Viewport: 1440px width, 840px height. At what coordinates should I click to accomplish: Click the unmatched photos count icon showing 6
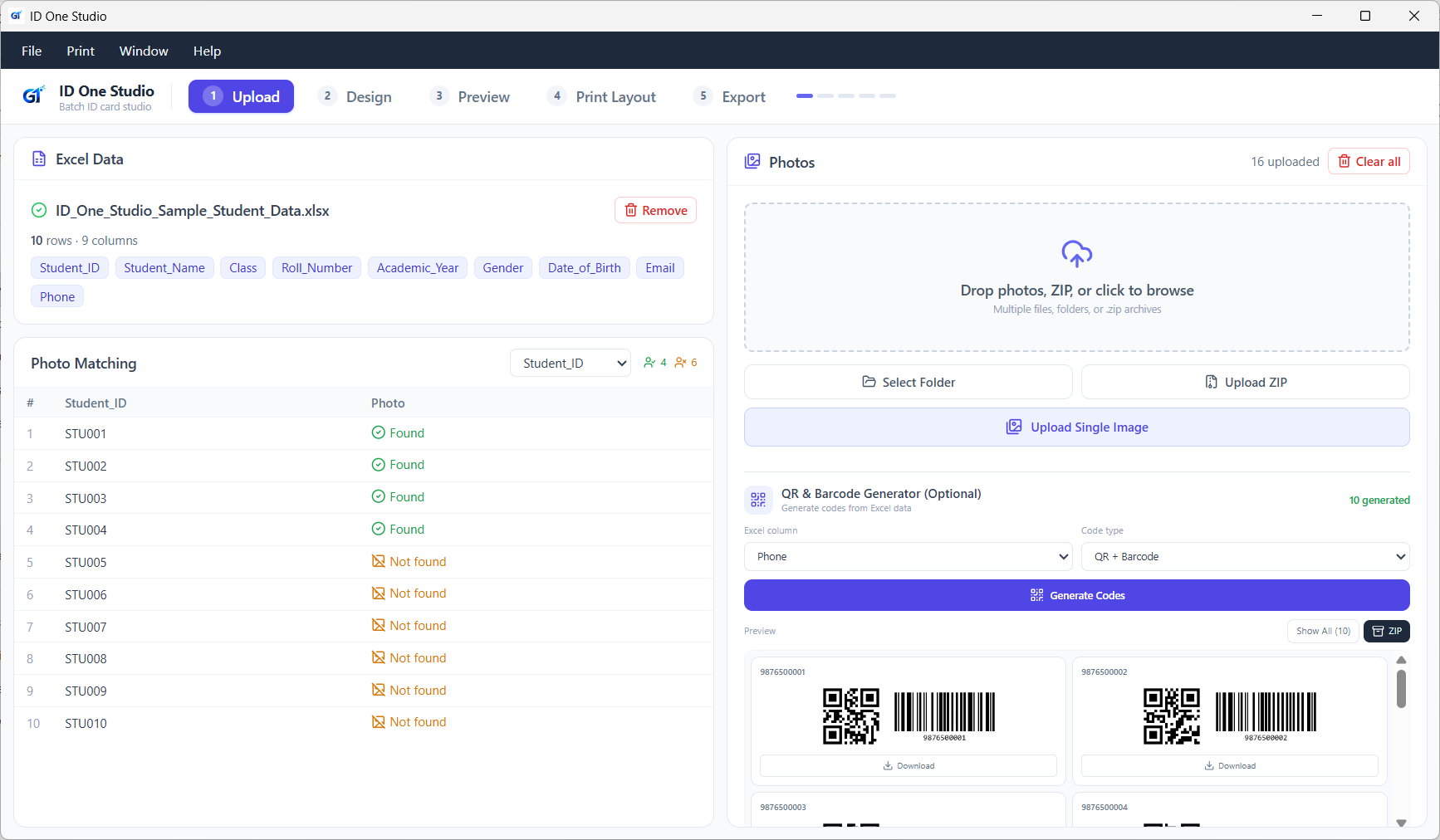[681, 363]
